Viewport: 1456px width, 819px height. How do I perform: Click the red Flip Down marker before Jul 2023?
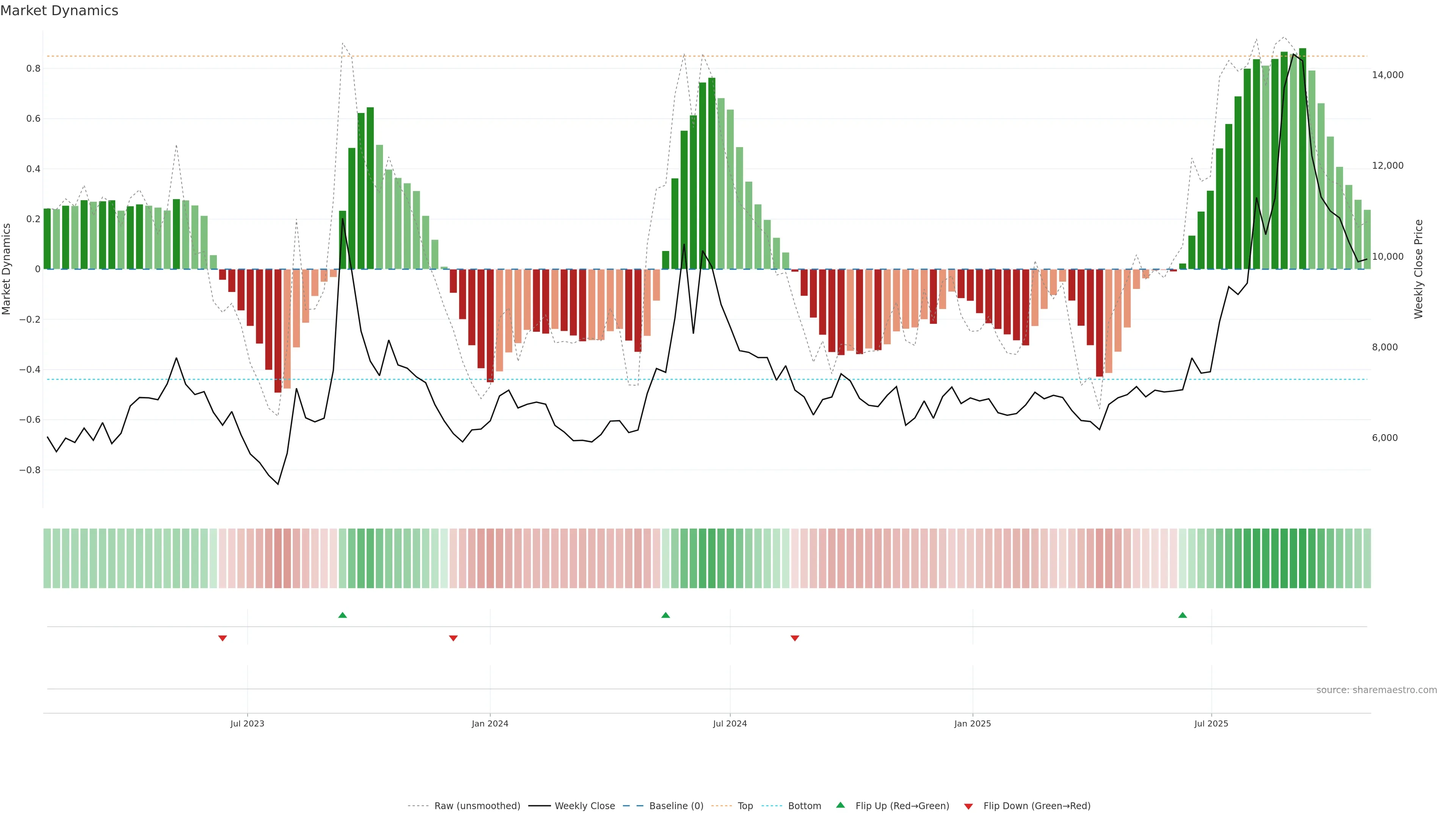223,638
